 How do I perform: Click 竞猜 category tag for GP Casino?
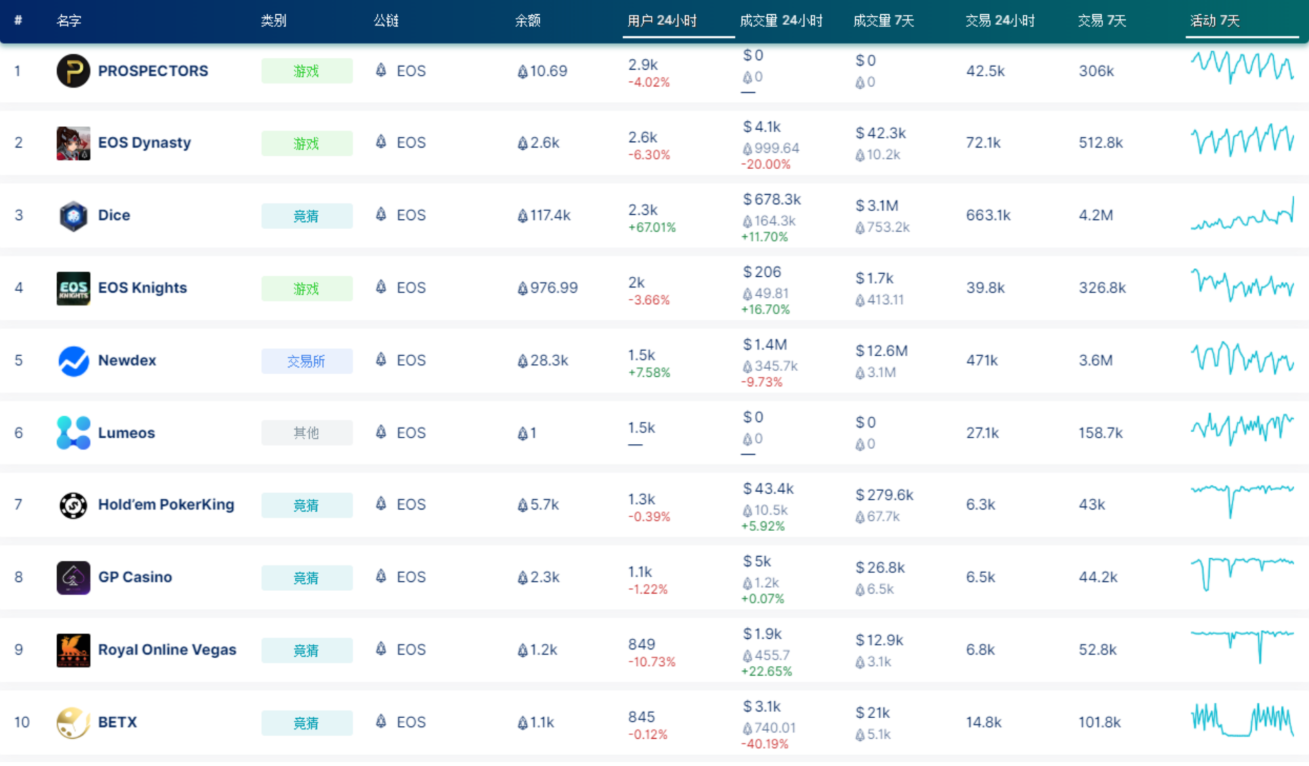pyautogui.click(x=307, y=578)
